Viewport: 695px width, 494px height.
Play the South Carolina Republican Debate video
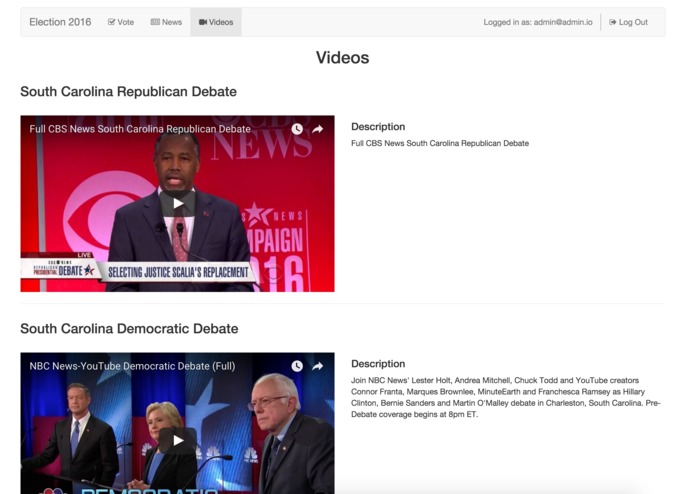[x=178, y=203]
